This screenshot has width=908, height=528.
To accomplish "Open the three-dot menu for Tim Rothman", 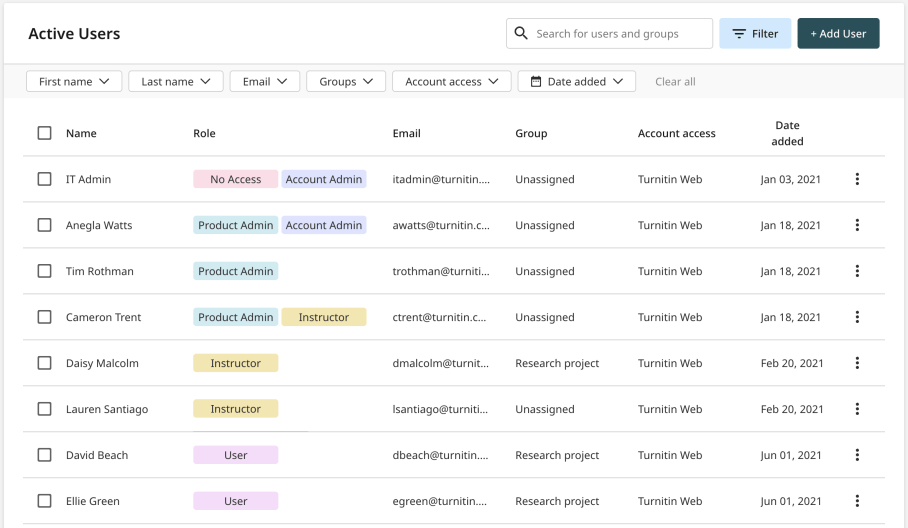I will pyautogui.click(x=857, y=271).
